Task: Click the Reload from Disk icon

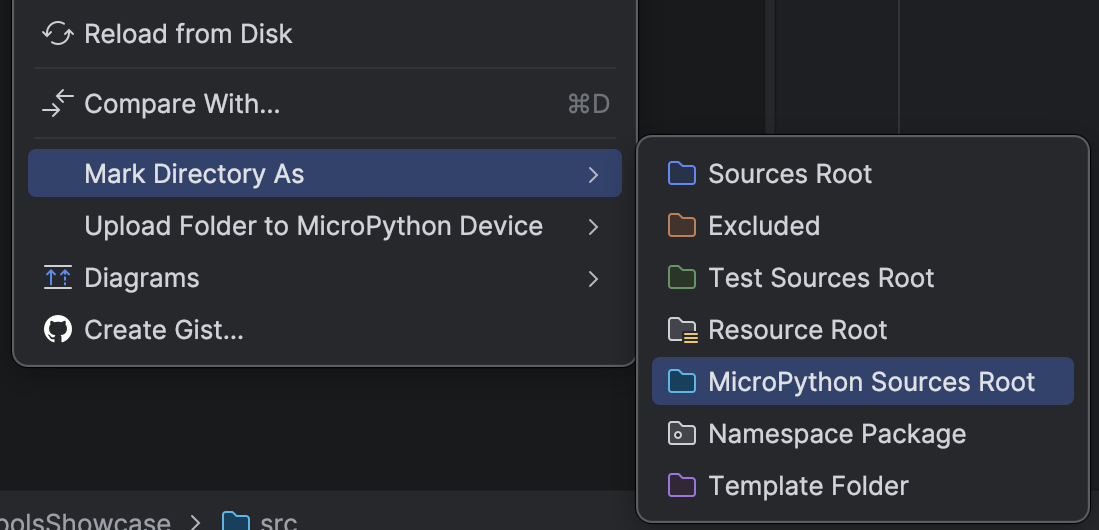Action: pos(57,34)
